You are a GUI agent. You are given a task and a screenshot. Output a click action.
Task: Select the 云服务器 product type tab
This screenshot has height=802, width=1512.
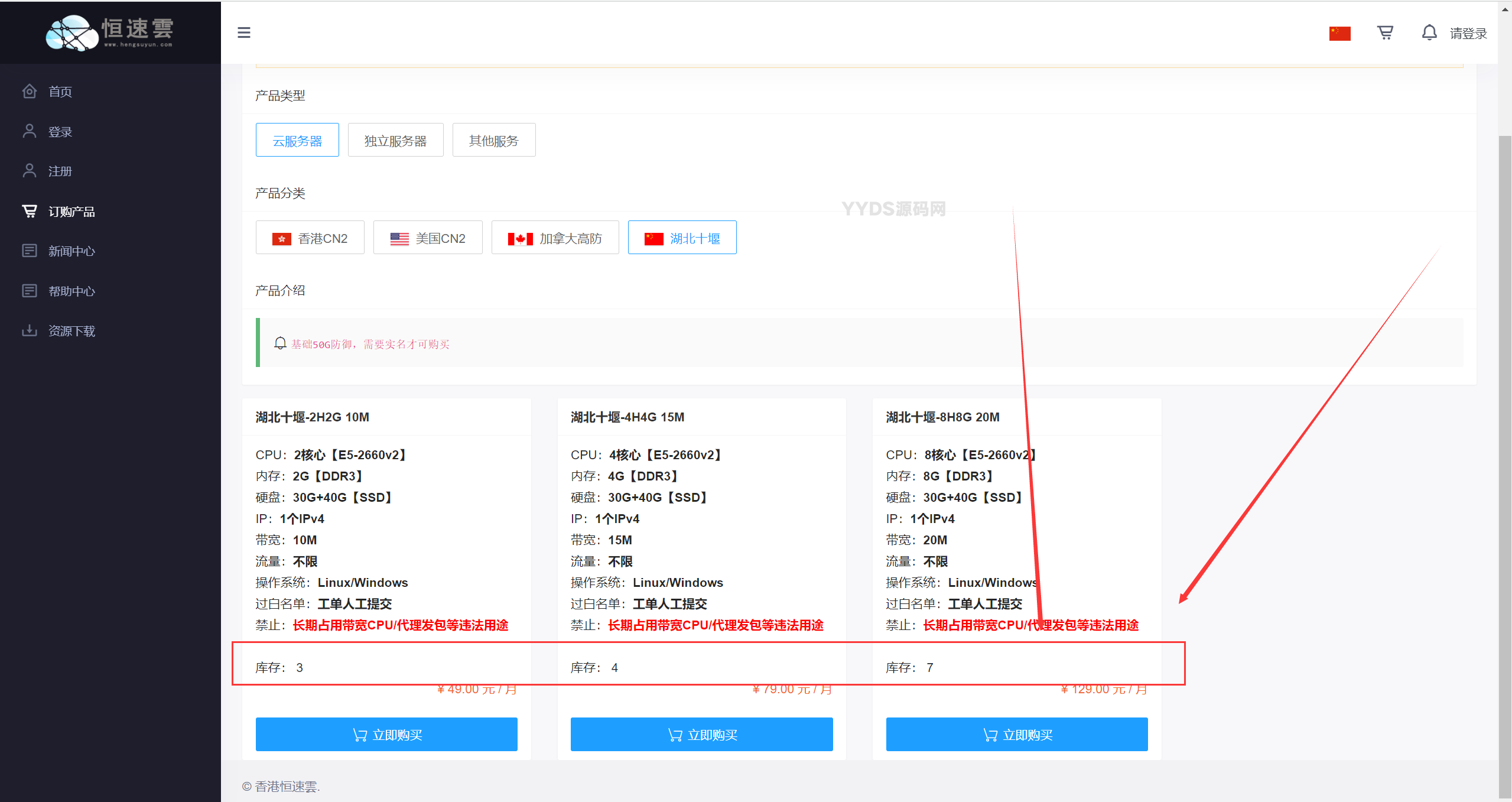297,141
